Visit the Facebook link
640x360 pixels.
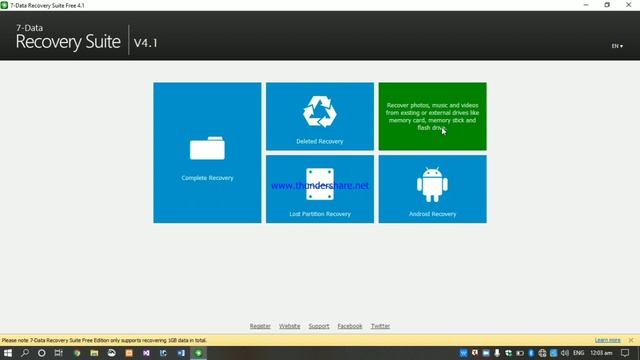coord(350,326)
